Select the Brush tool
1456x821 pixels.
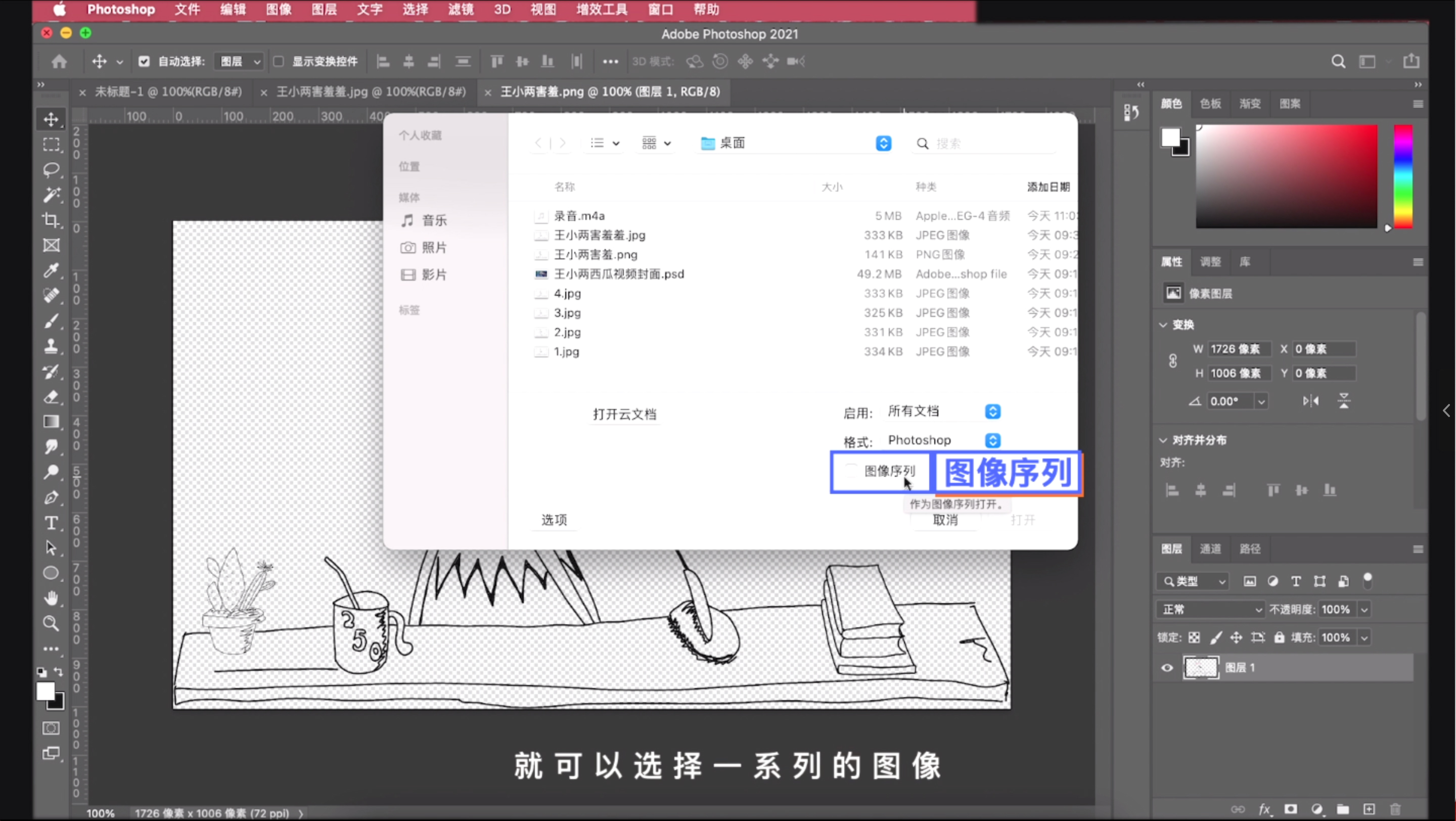[52, 321]
